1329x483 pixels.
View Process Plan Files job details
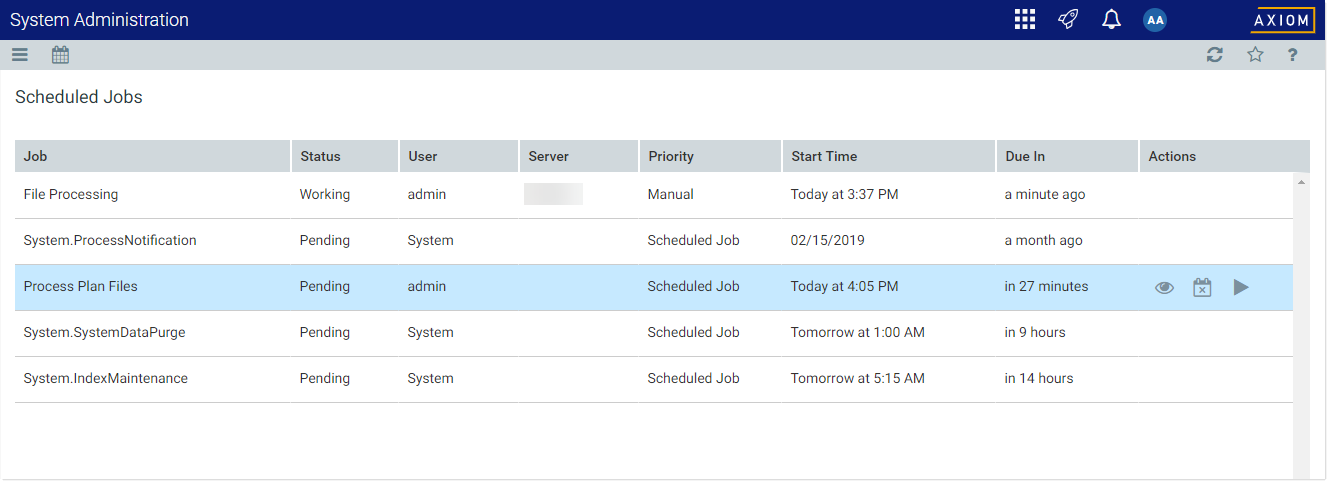pos(1164,287)
